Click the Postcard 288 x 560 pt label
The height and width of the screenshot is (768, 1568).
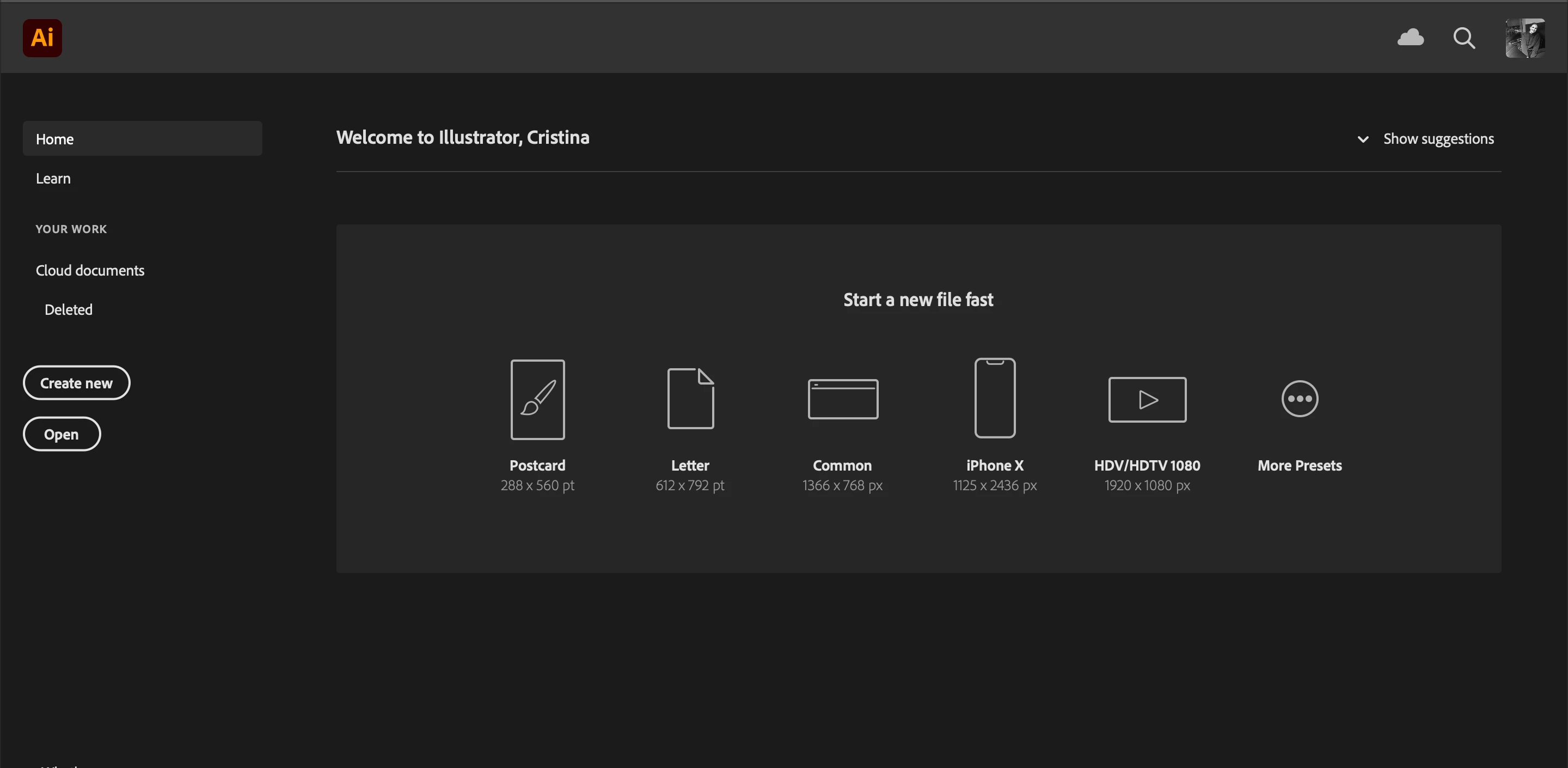[x=537, y=476]
